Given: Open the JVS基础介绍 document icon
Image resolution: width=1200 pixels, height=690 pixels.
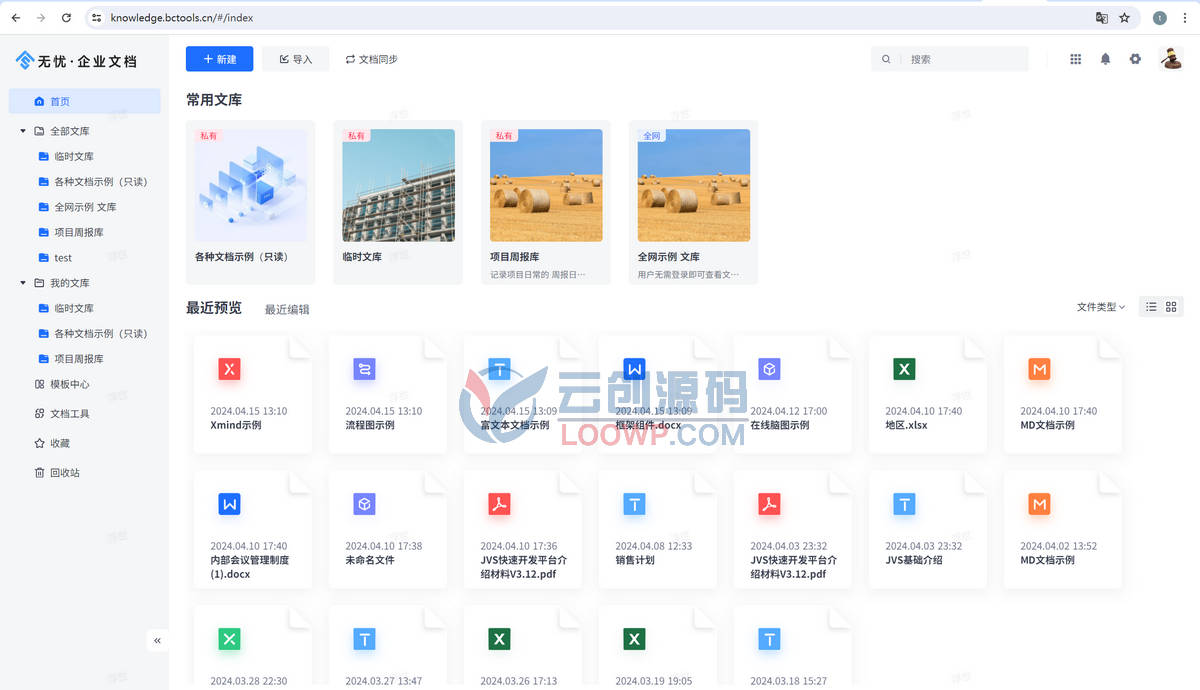Looking at the screenshot, I should (x=904, y=505).
